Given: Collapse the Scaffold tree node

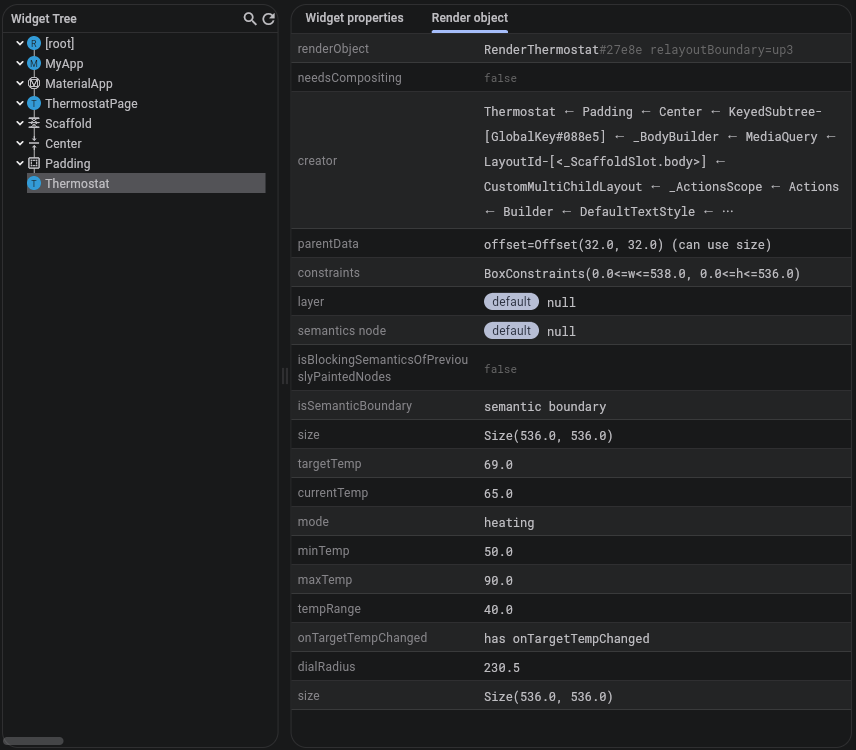Looking at the screenshot, I should 20,123.
